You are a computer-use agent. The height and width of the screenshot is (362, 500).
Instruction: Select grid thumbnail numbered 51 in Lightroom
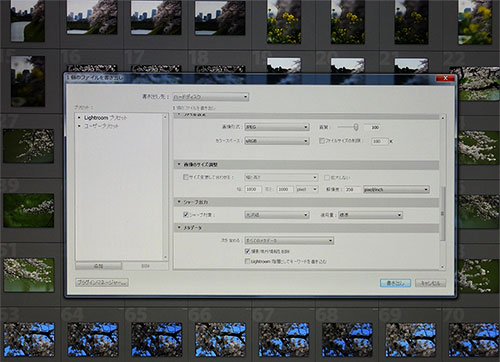pyautogui.click(x=28, y=275)
